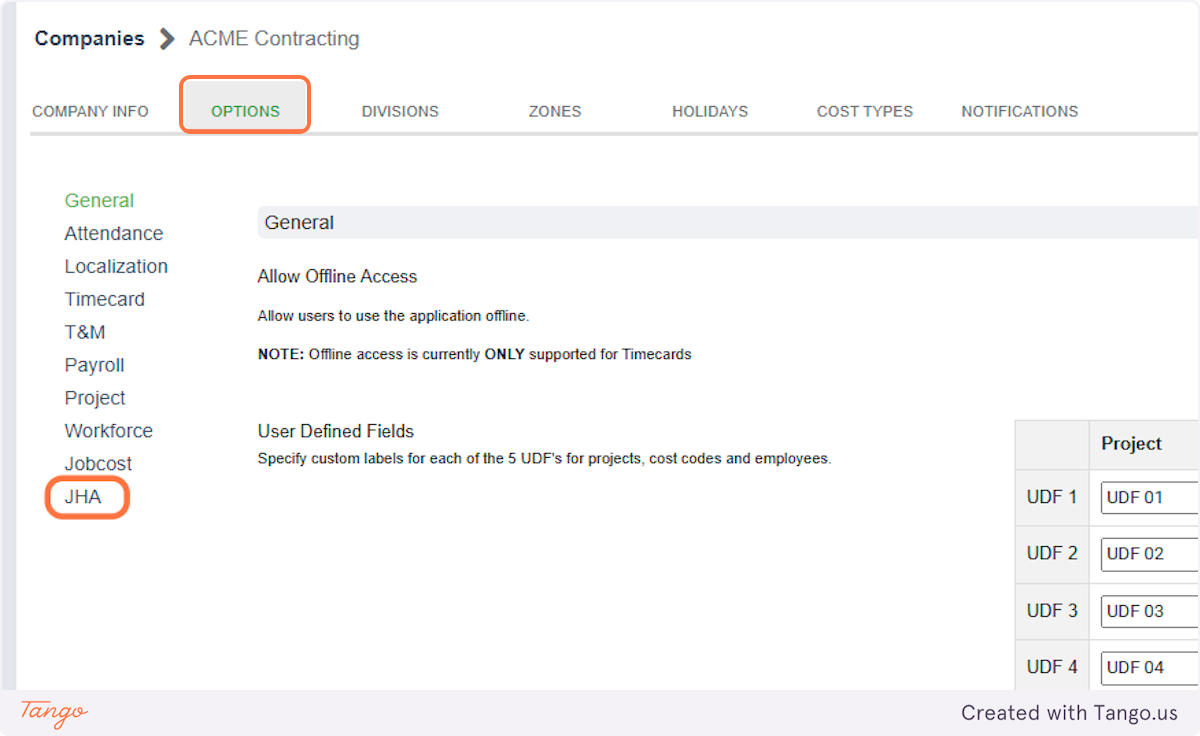Open the T&M options section
The image size is (1200, 736).
click(x=85, y=333)
